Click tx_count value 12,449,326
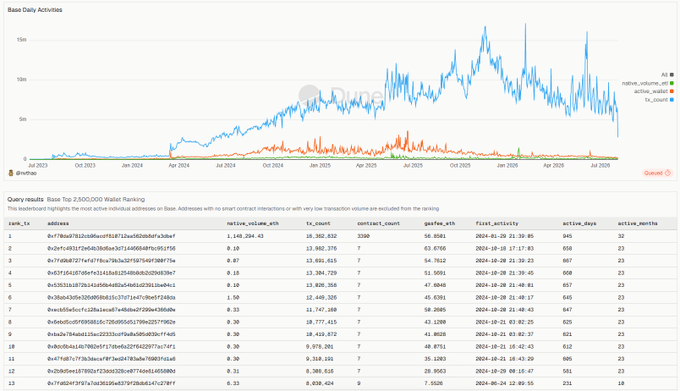The width and height of the screenshot is (680, 391). [321, 297]
